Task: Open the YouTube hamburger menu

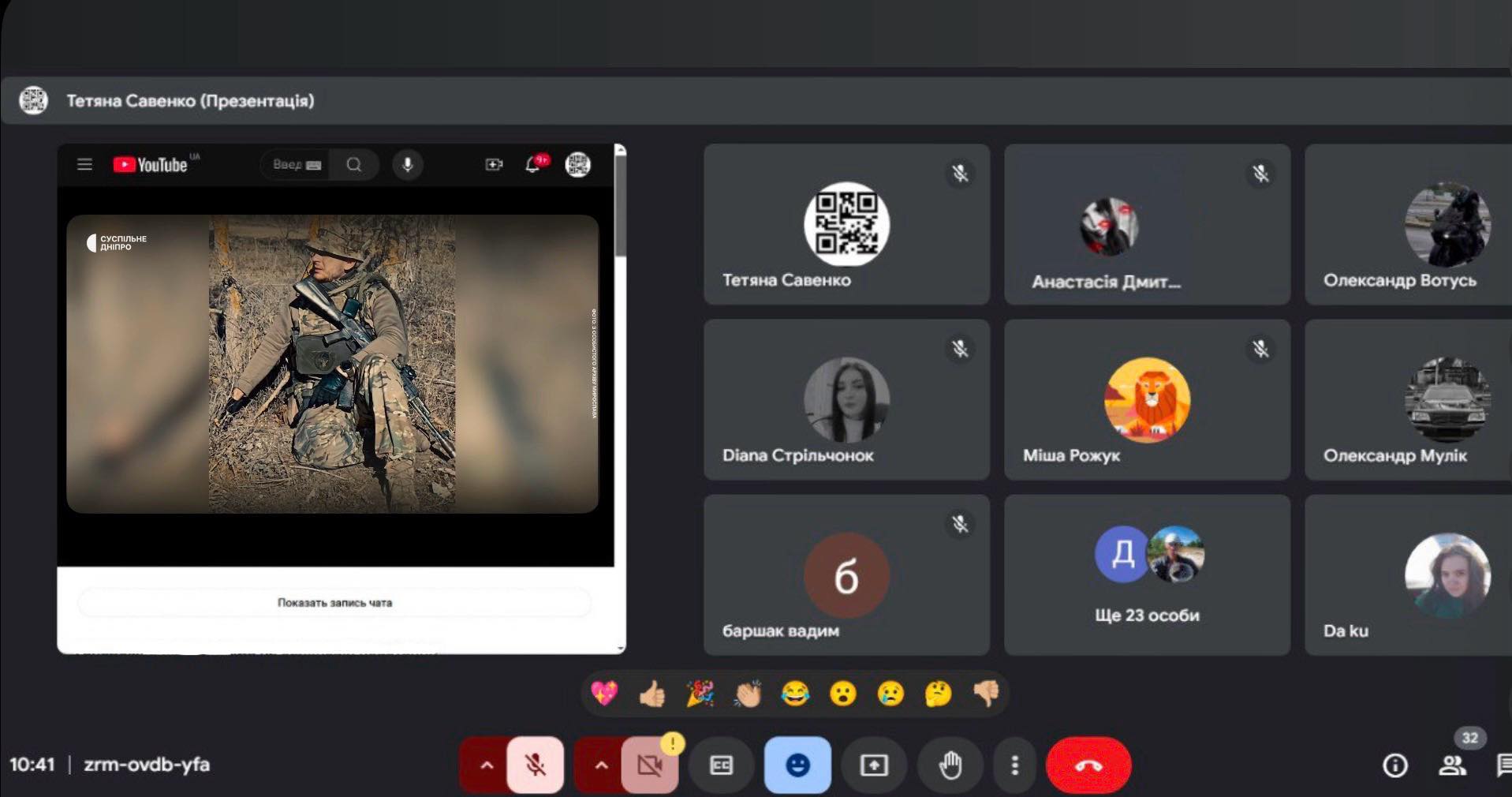Action: 84,164
